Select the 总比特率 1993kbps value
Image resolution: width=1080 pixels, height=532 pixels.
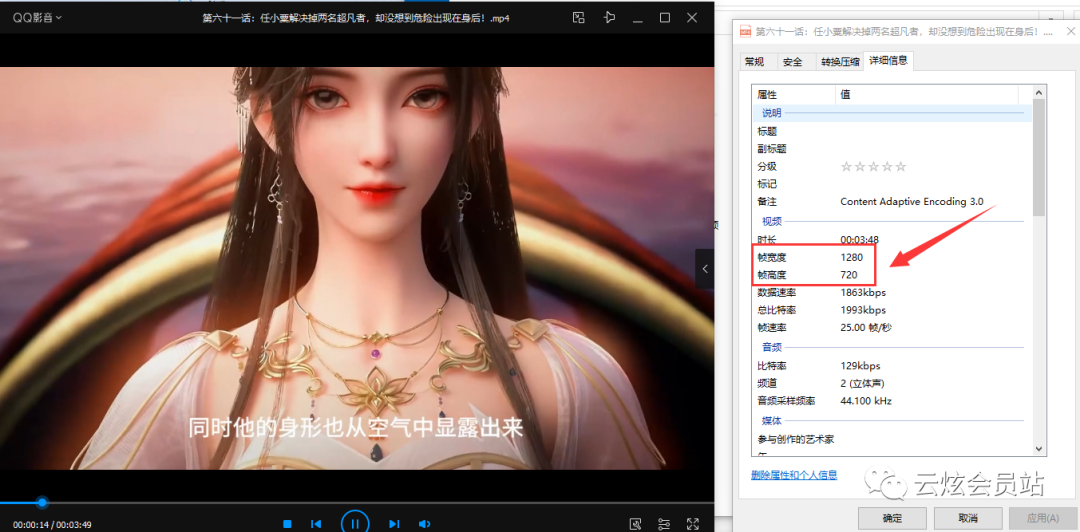tap(863, 310)
